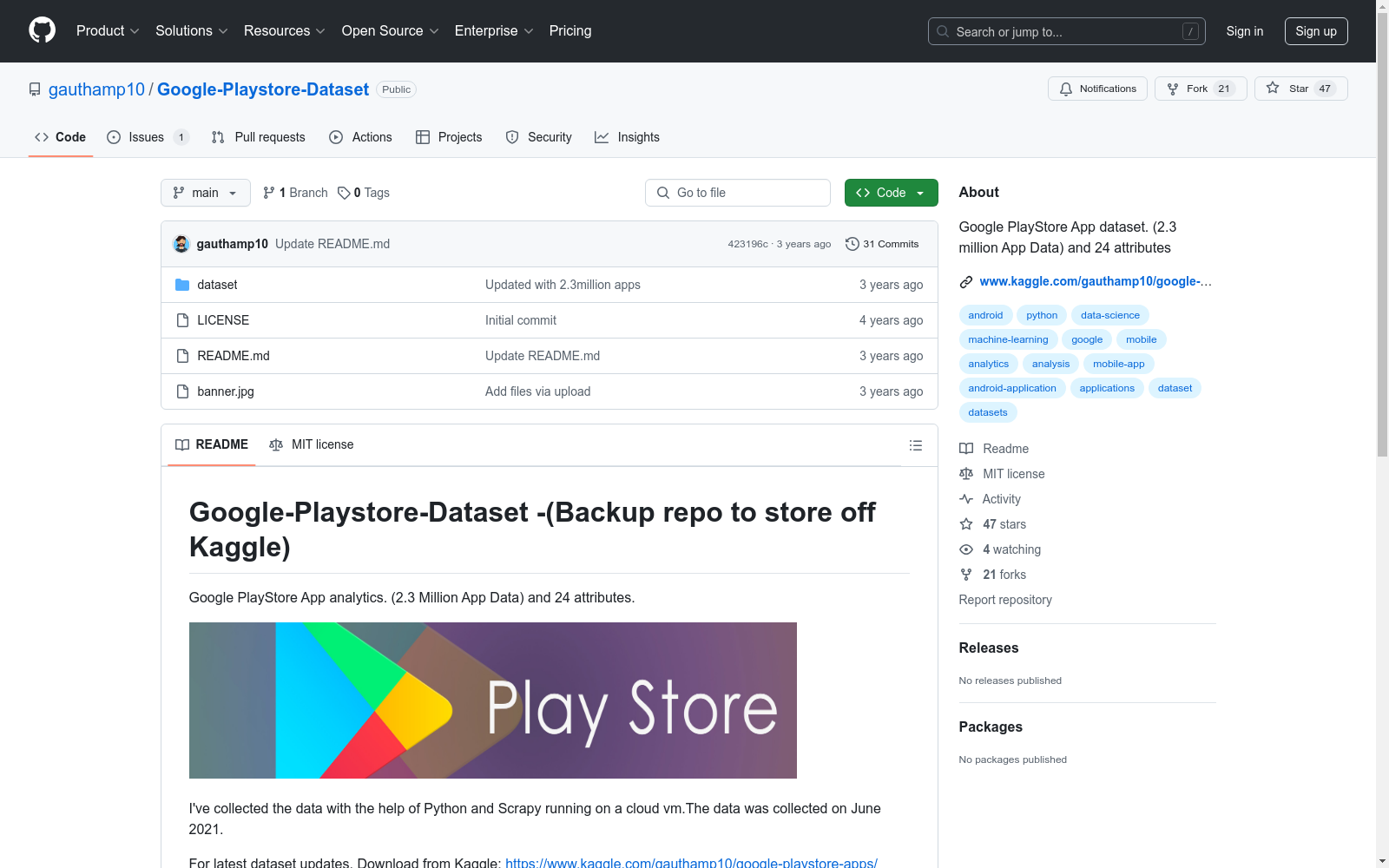Open the main branch selector dropdown
Screen dimensions: 1389x868
click(x=206, y=193)
